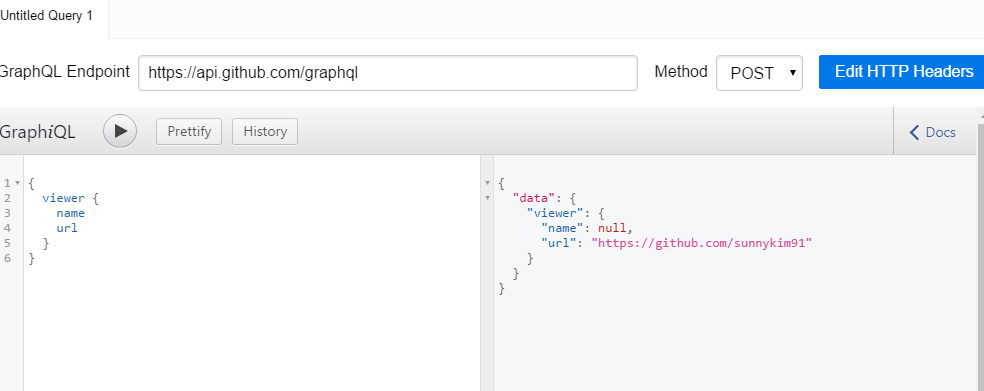Click the null value in response
Viewport: 984px width, 391px height.
pos(612,228)
